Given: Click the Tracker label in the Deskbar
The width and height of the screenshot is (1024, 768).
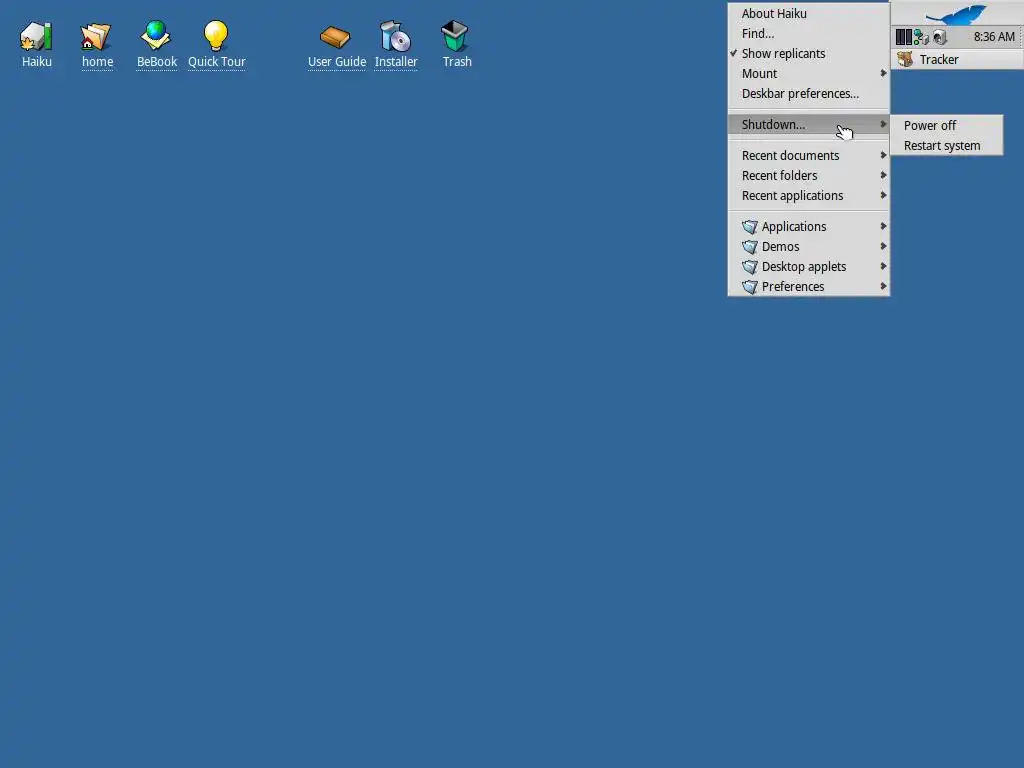Looking at the screenshot, I should coord(938,59).
